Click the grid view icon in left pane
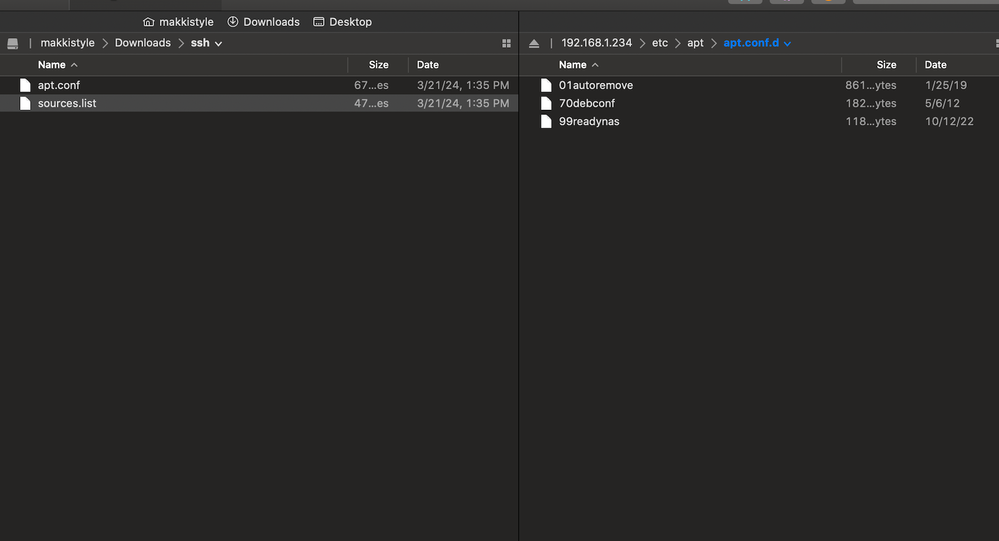Viewport: 999px width, 541px height. (506, 43)
